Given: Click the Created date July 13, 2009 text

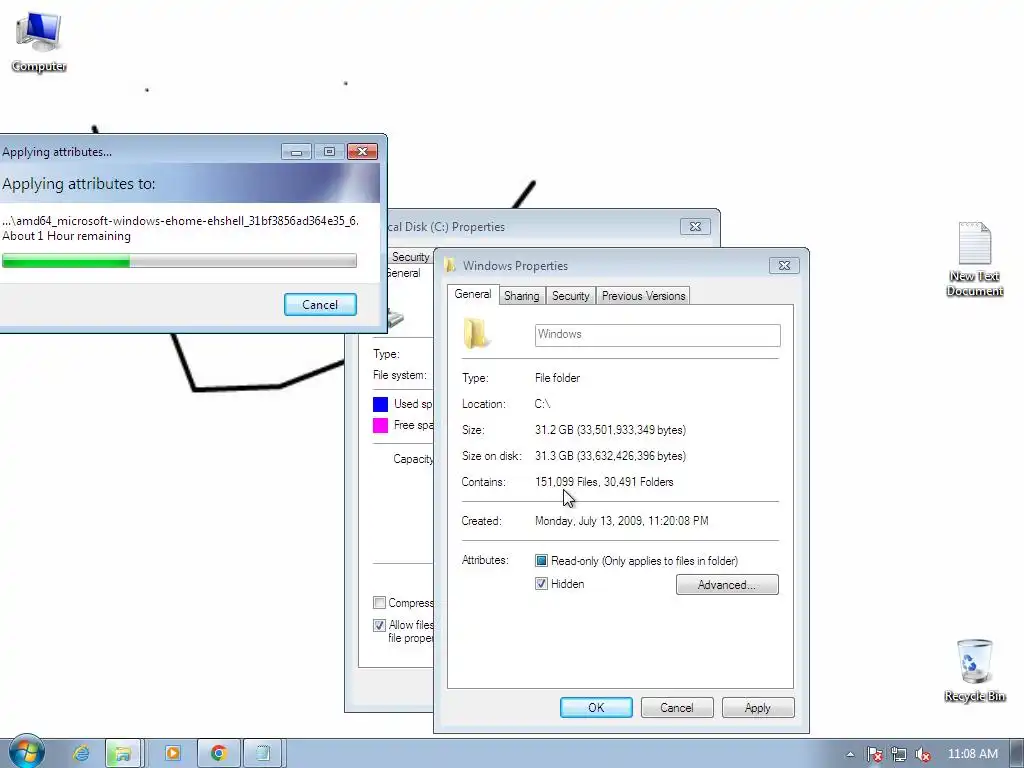Looking at the screenshot, I should click(x=621, y=521).
